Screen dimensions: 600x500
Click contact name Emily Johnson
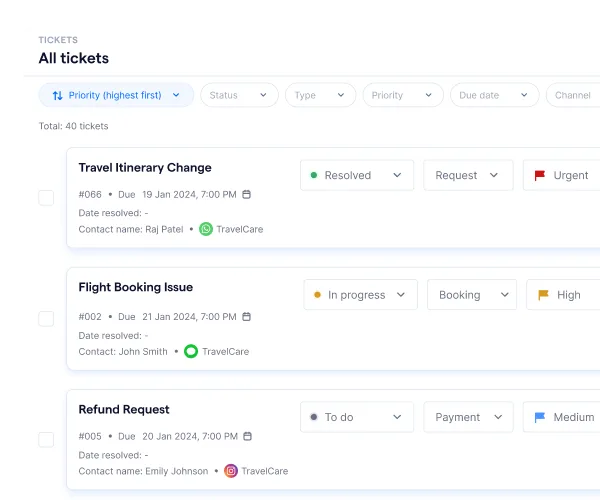pos(177,471)
